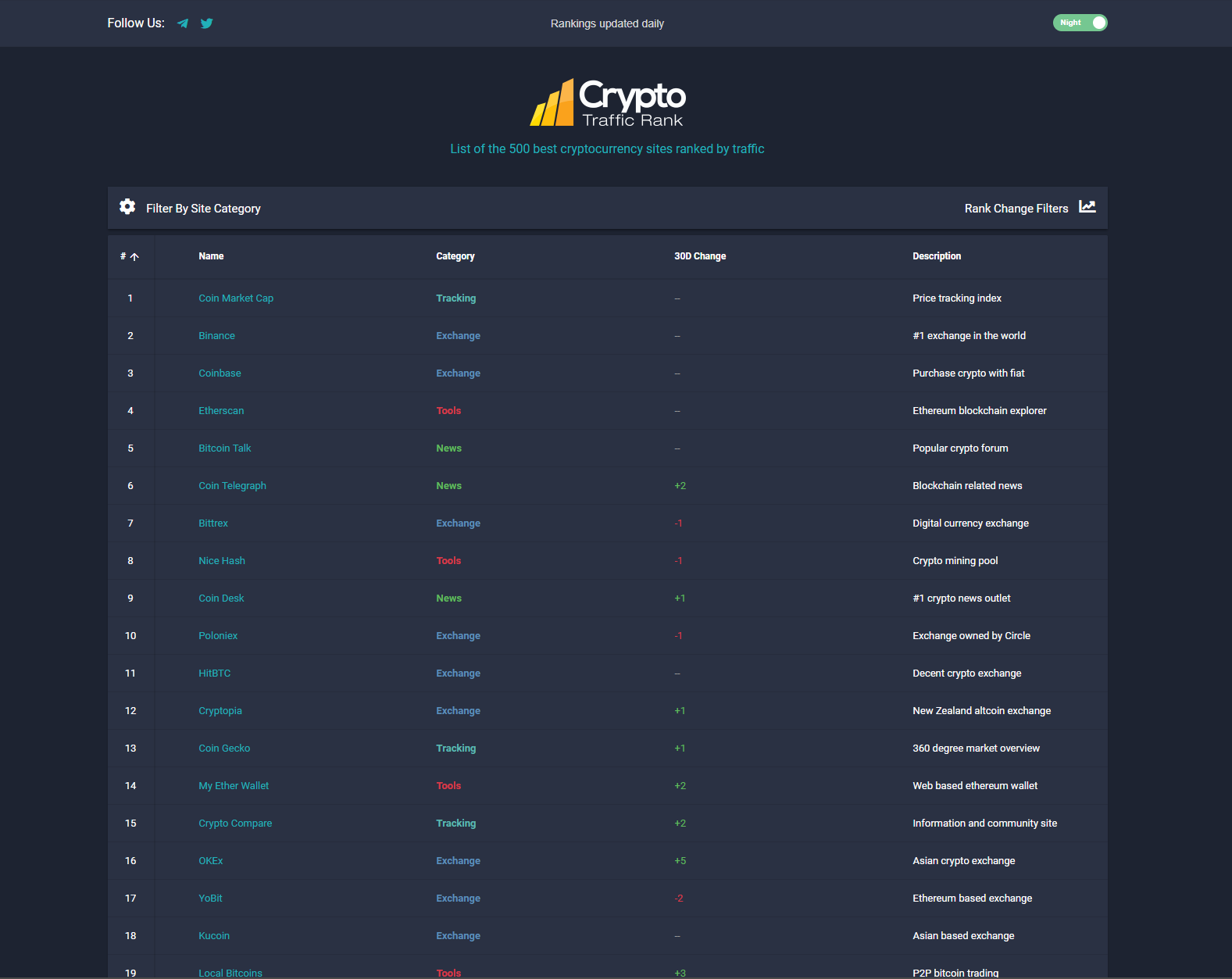
Task: Open the Cryptopia link
Action: [220, 711]
